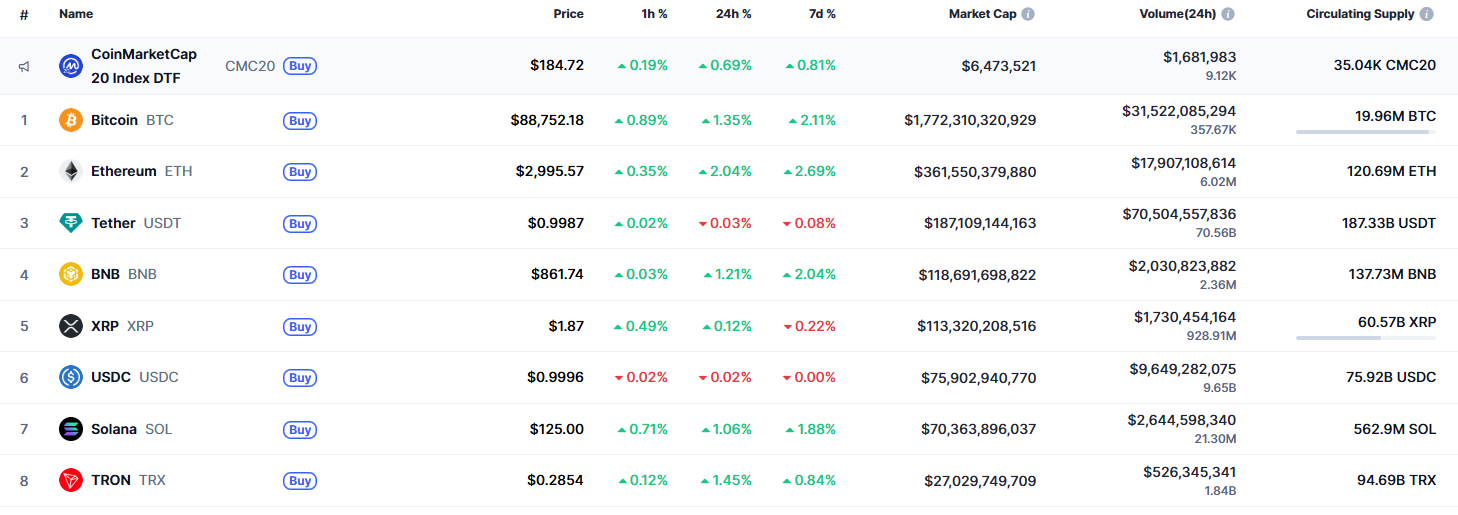Click the BNB yellow logo icon

71,274
